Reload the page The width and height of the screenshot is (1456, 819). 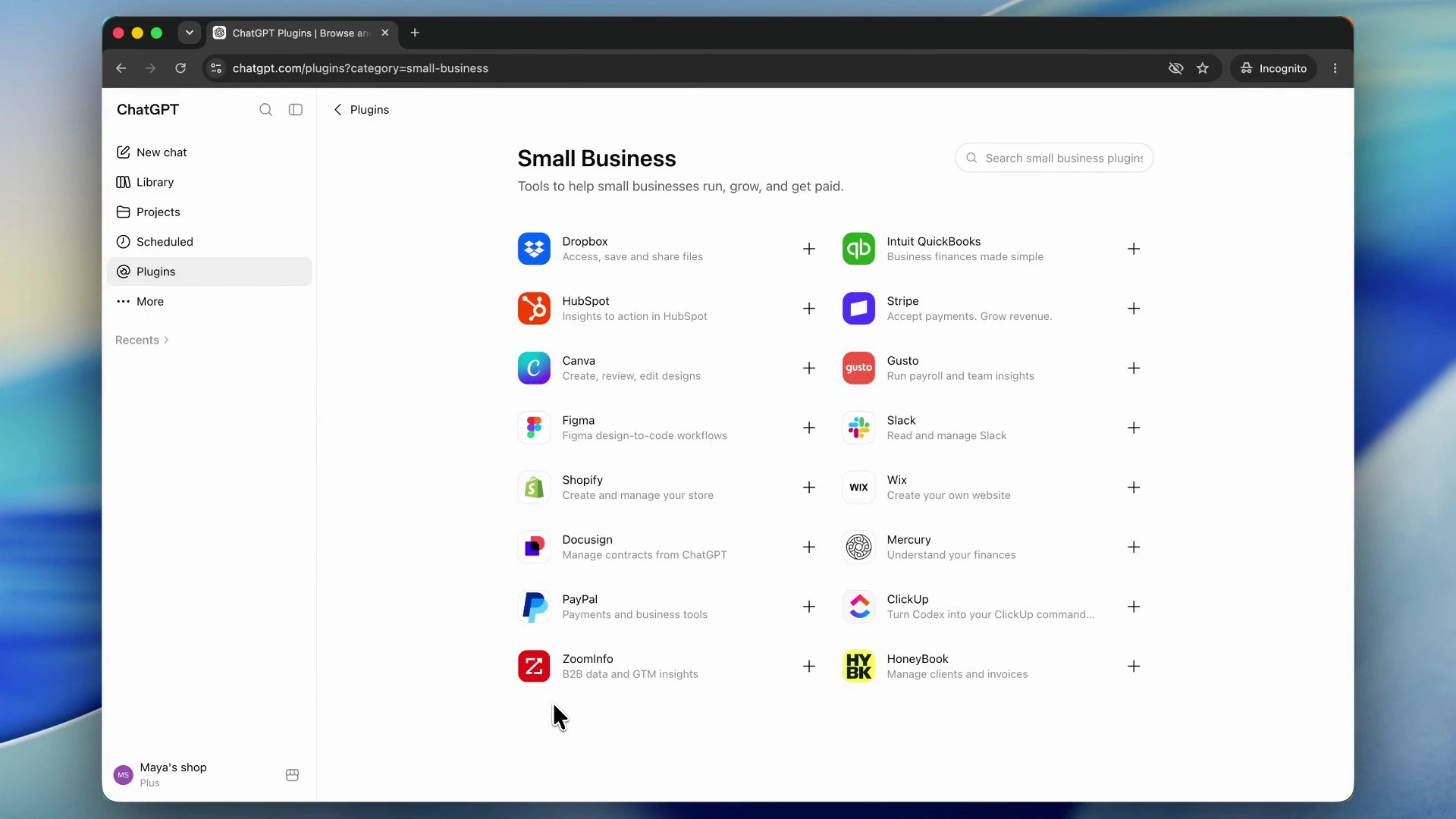click(x=180, y=68)
